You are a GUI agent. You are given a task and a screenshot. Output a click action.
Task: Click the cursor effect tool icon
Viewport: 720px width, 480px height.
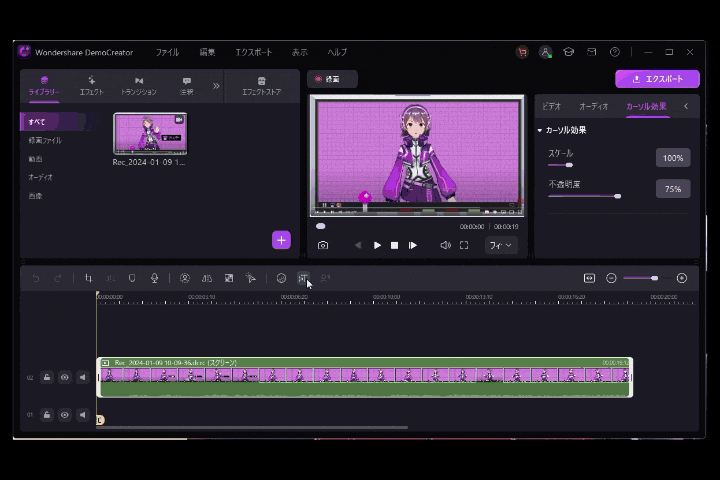(x=251, y=278)
